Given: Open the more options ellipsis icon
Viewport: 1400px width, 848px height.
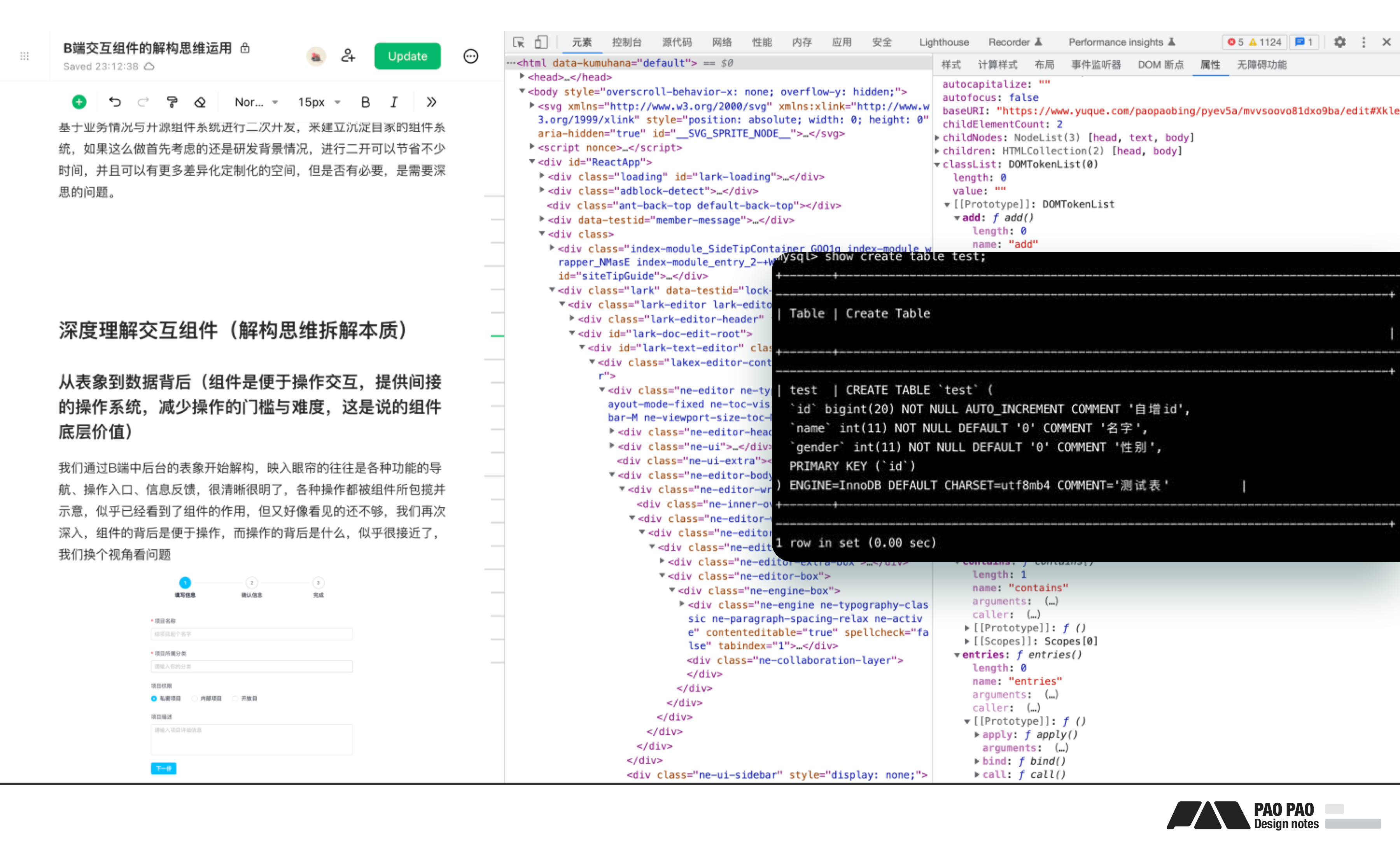Looking at the screenshot, I should pos(471,56).
